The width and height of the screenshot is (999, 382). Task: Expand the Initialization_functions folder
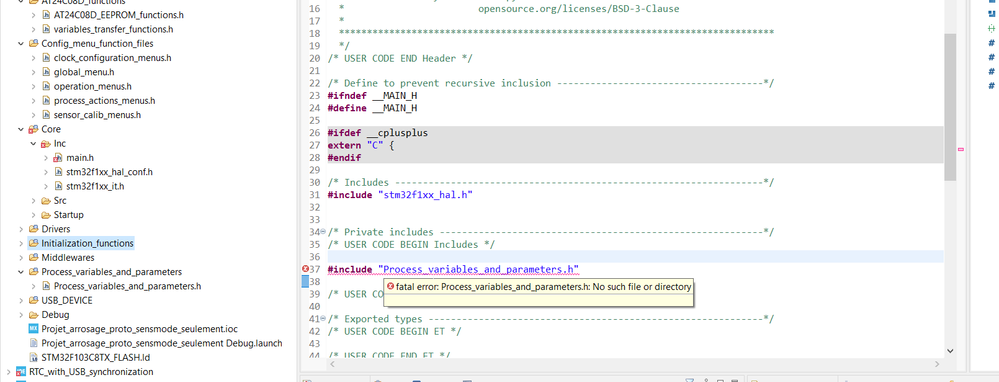(x=21, y=243)
